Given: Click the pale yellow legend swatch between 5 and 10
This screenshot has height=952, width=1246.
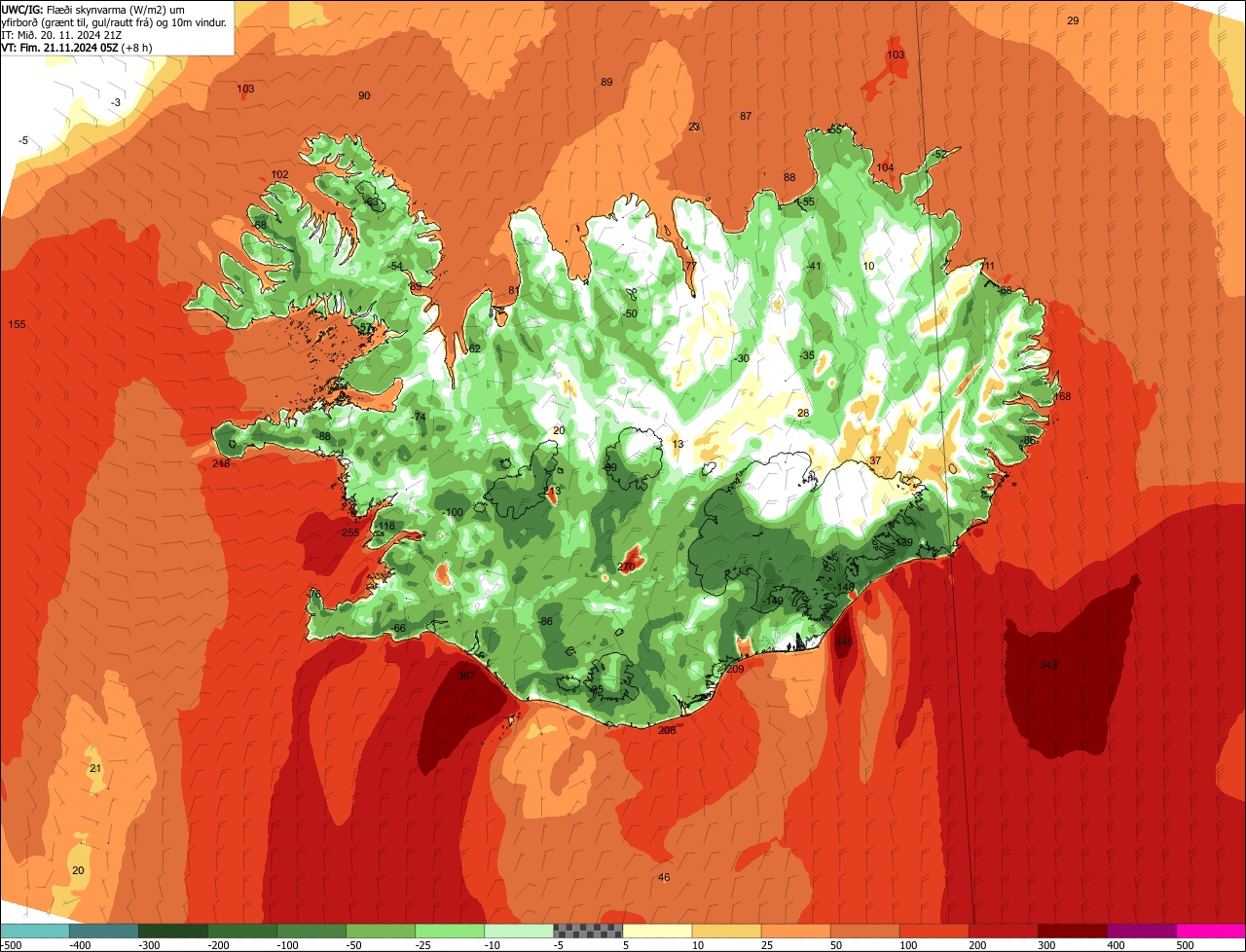Looking at the screenshot, I should click(x=657, y=931).
